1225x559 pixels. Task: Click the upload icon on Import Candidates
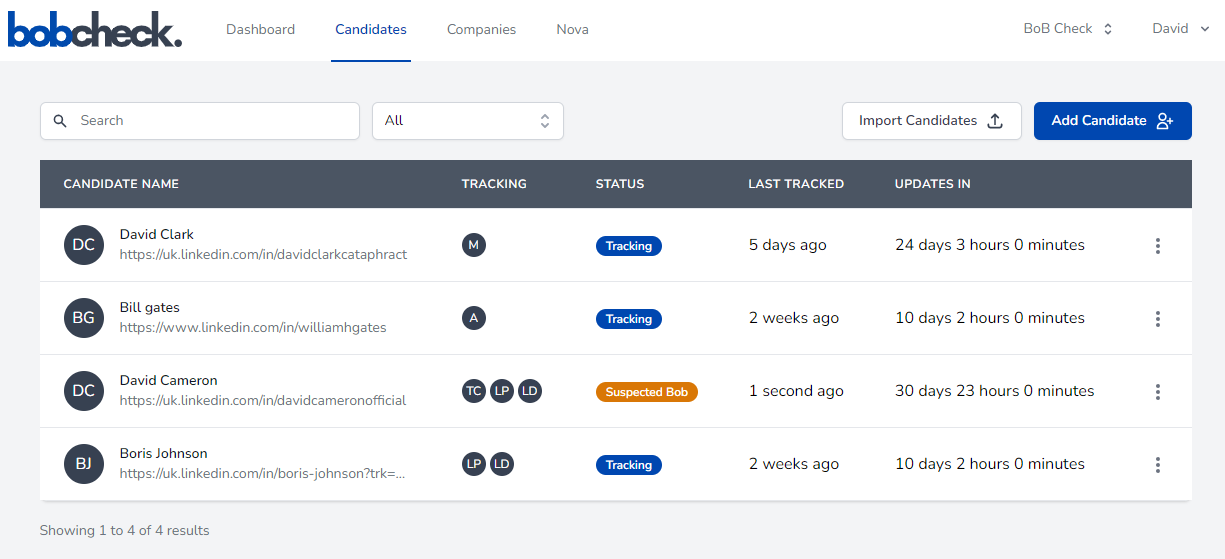click(995, 121)
